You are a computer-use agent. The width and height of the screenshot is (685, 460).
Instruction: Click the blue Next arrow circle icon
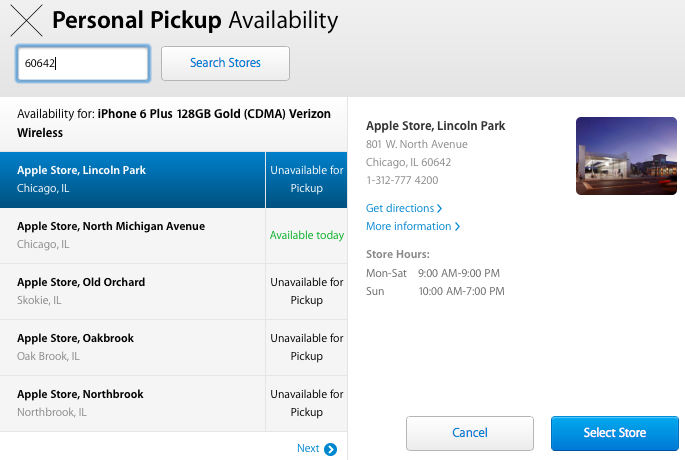click(331, 449)
